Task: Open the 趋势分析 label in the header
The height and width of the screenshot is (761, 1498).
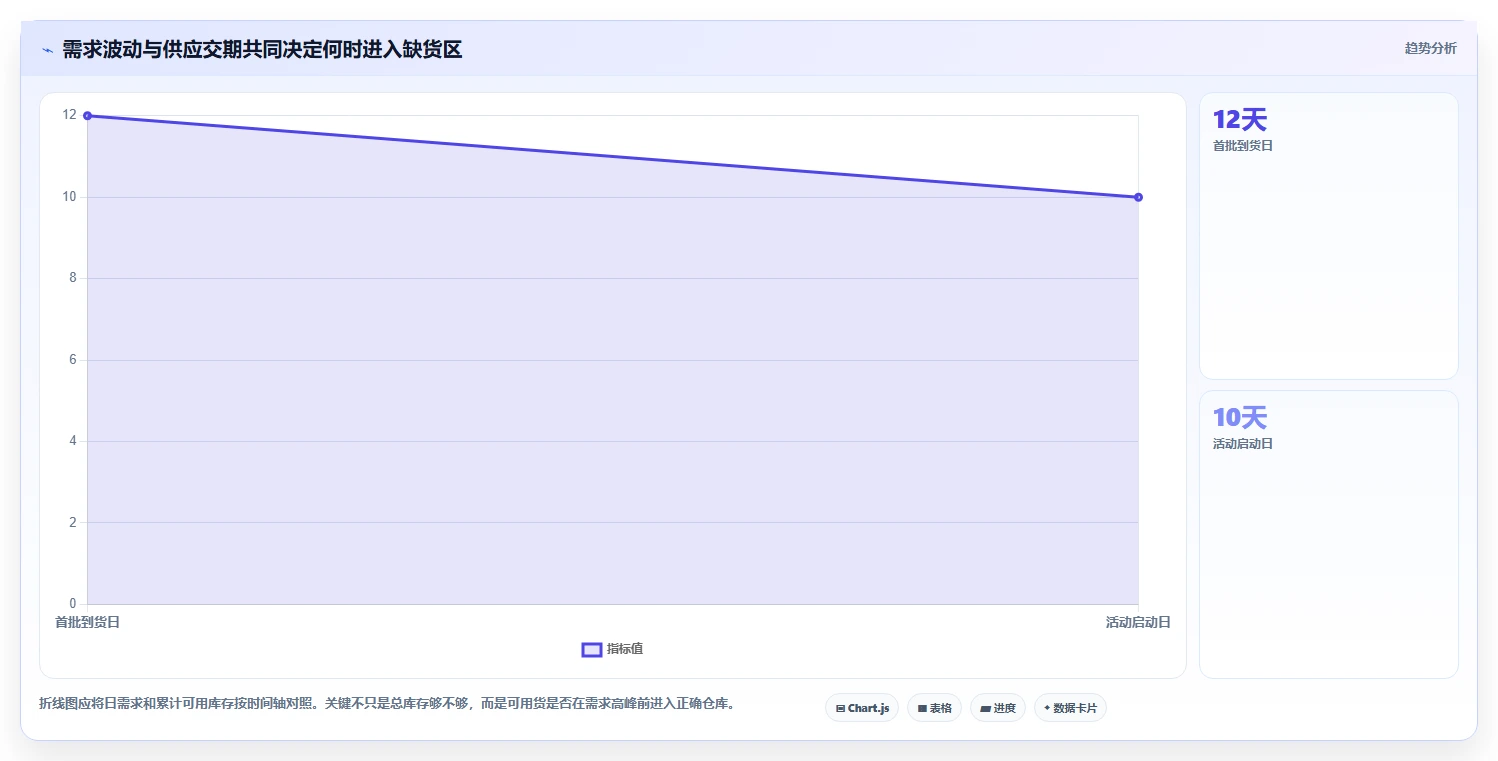Action: pos(1430,48)
